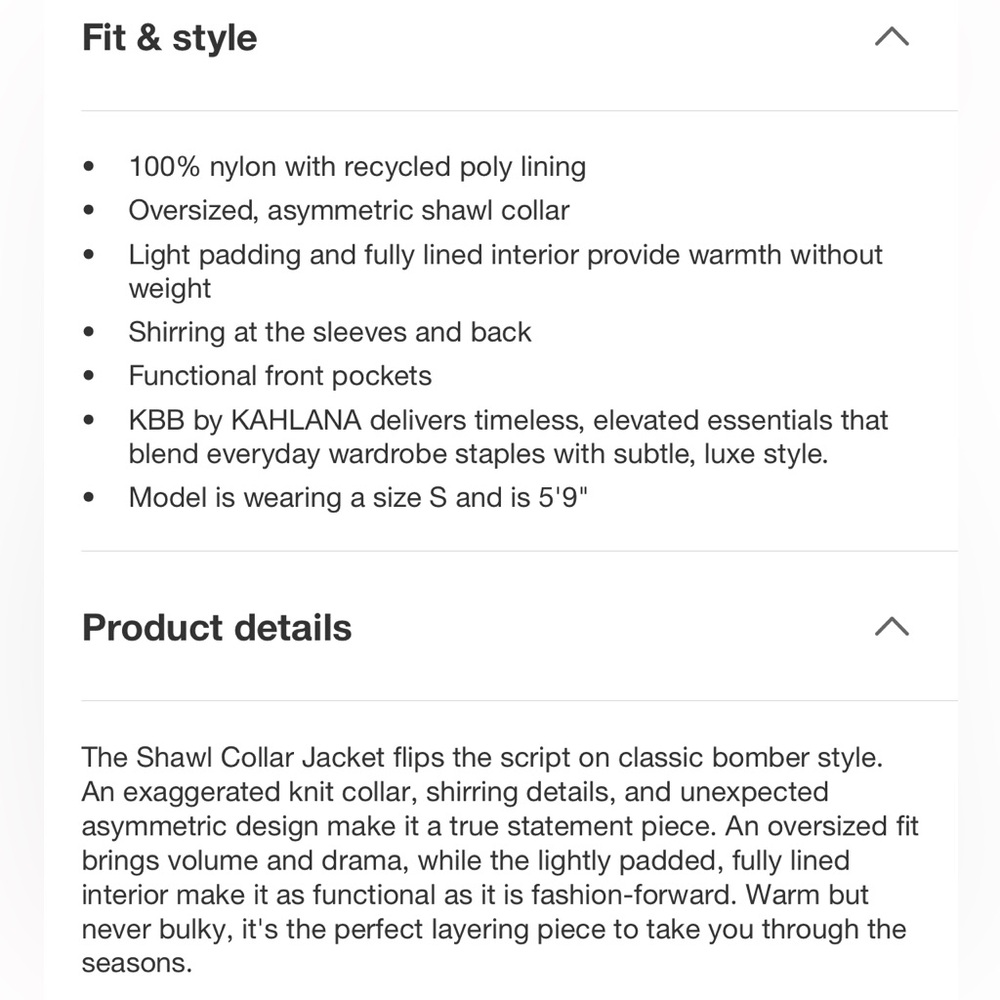Click the Light padding and fully lined text
Screen dimensions: 1000x1000
[x=505, y=271]
